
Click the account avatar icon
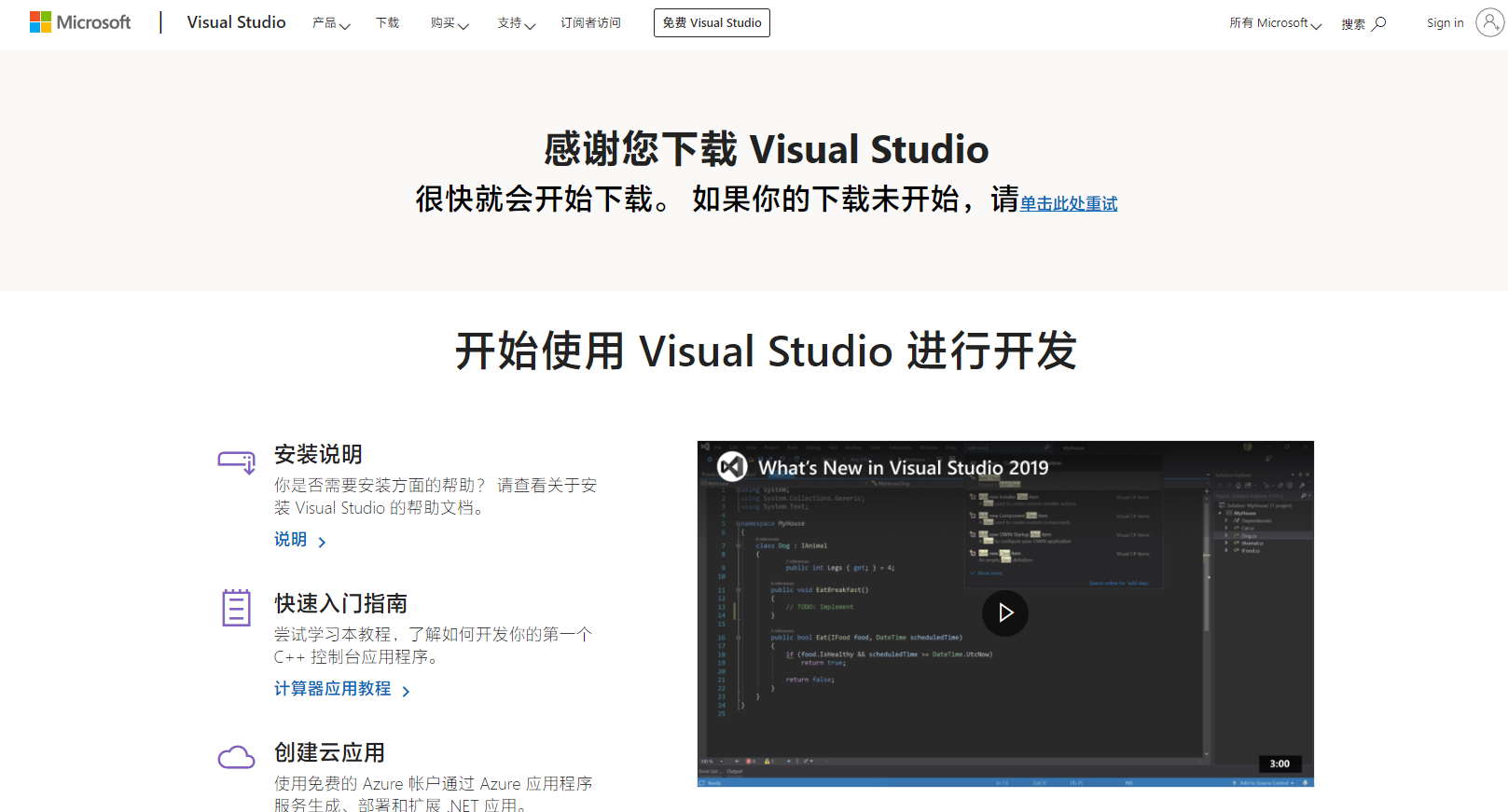pos(1489,22)
